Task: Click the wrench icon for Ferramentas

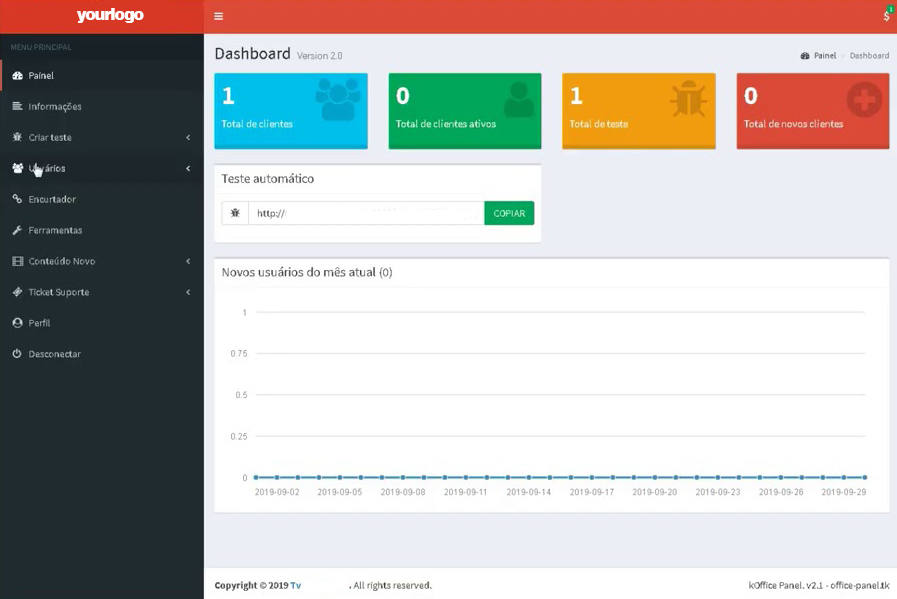Action: (x=17, y=230)
